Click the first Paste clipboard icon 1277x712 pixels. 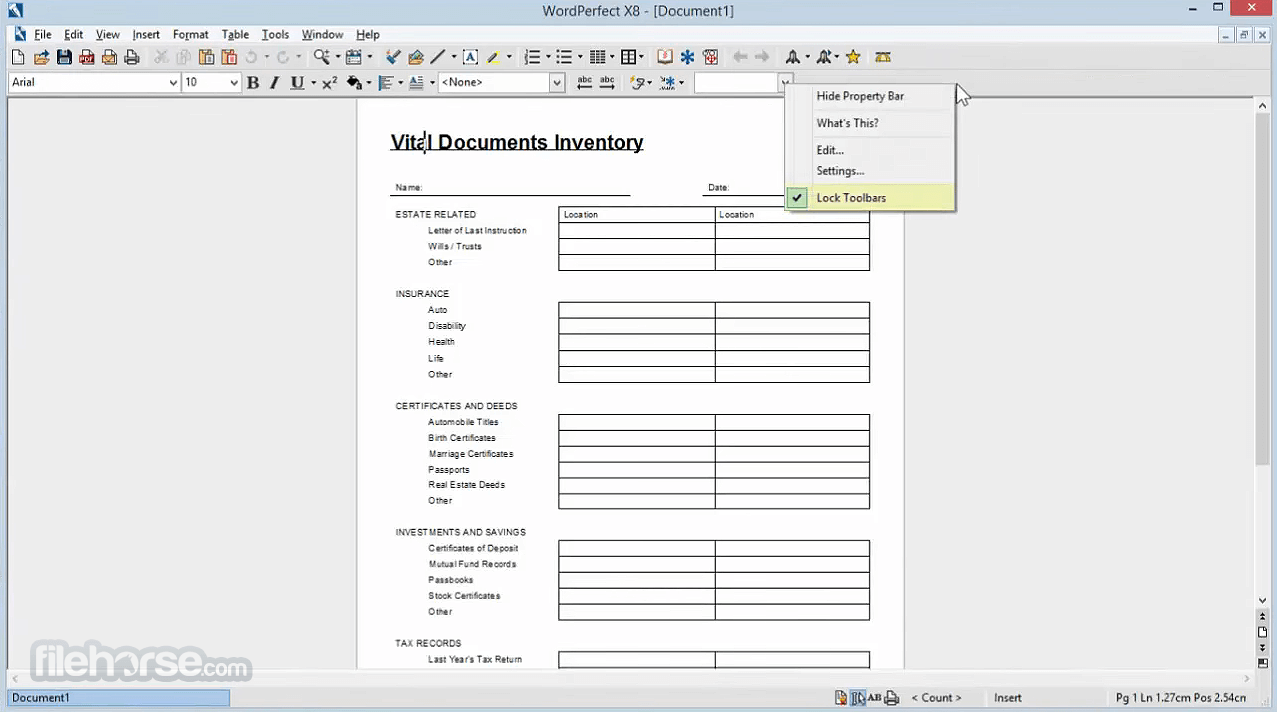[206, 58]
